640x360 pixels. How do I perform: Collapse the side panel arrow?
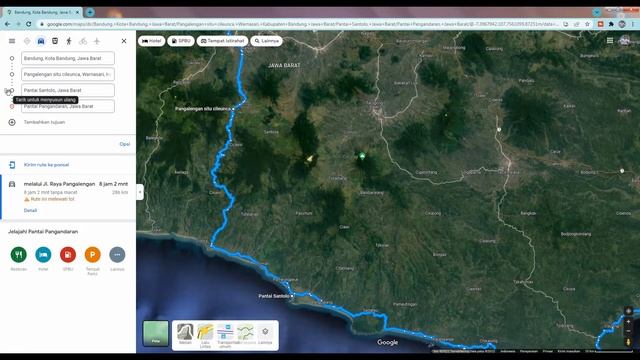[x=140, y=192]
